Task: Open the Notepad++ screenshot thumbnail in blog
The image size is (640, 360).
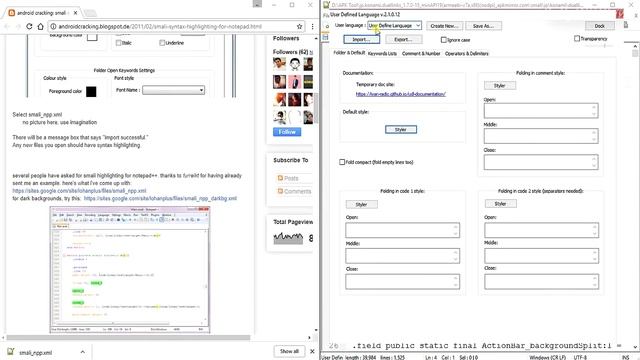Action: pos(130,270)
